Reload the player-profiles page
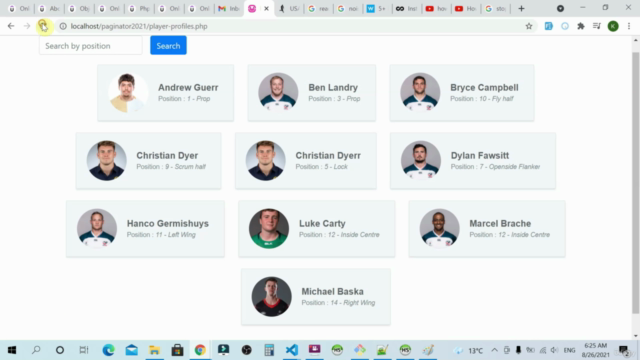The image size is (640, 360). pyautogui.click(x=43, y=26)
